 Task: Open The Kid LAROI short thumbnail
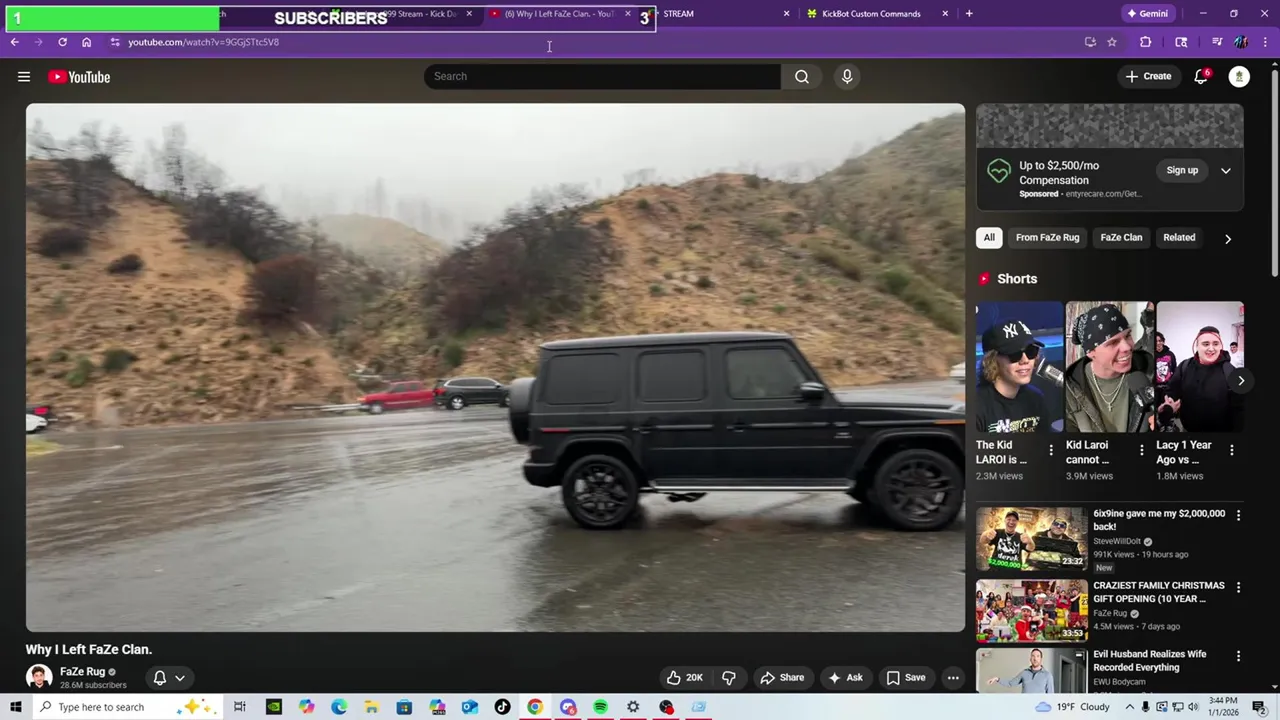click(1019, 367)
